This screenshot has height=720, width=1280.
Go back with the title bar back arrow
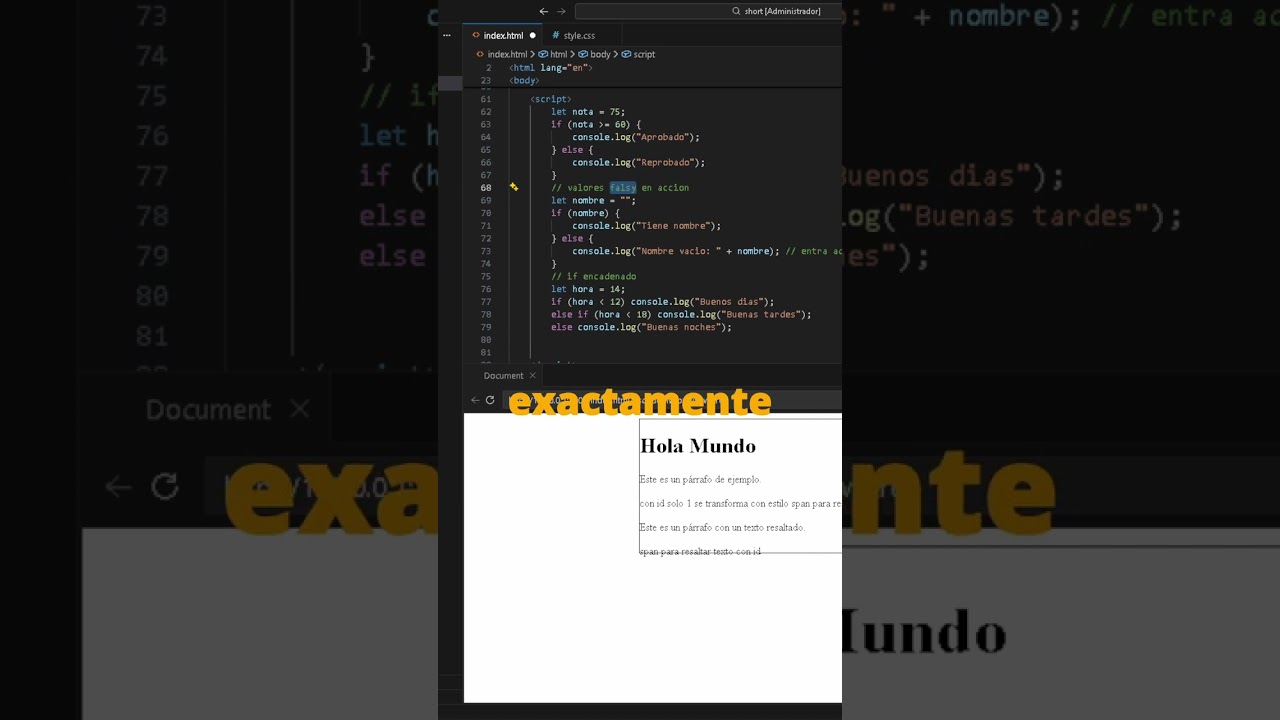coord(543,11)
